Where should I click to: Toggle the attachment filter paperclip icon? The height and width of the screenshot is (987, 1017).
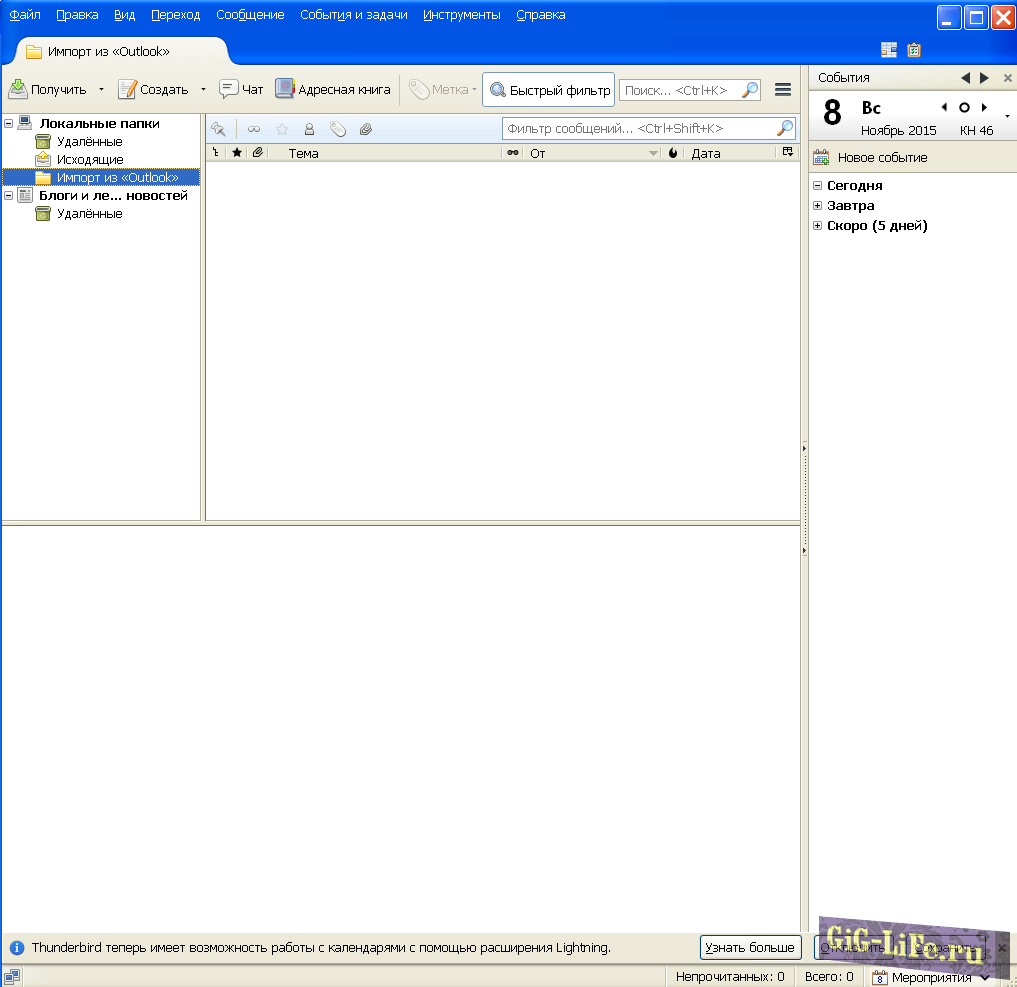(x=366, y=129)
